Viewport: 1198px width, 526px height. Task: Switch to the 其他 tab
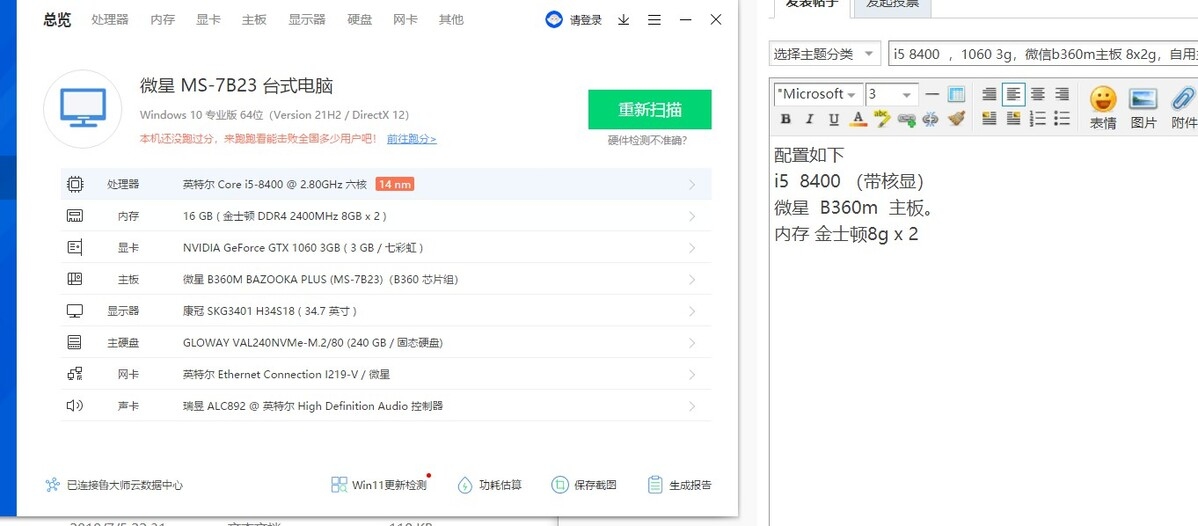451,20
